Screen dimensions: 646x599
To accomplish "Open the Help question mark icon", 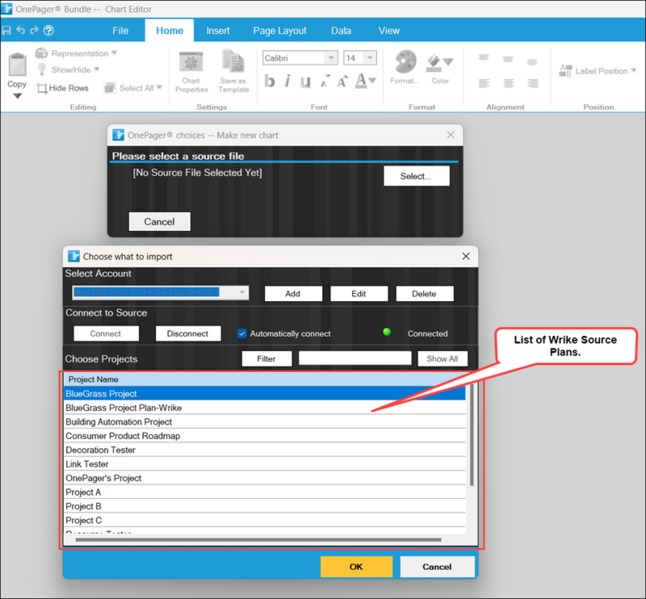I will [x=49, y=30].
